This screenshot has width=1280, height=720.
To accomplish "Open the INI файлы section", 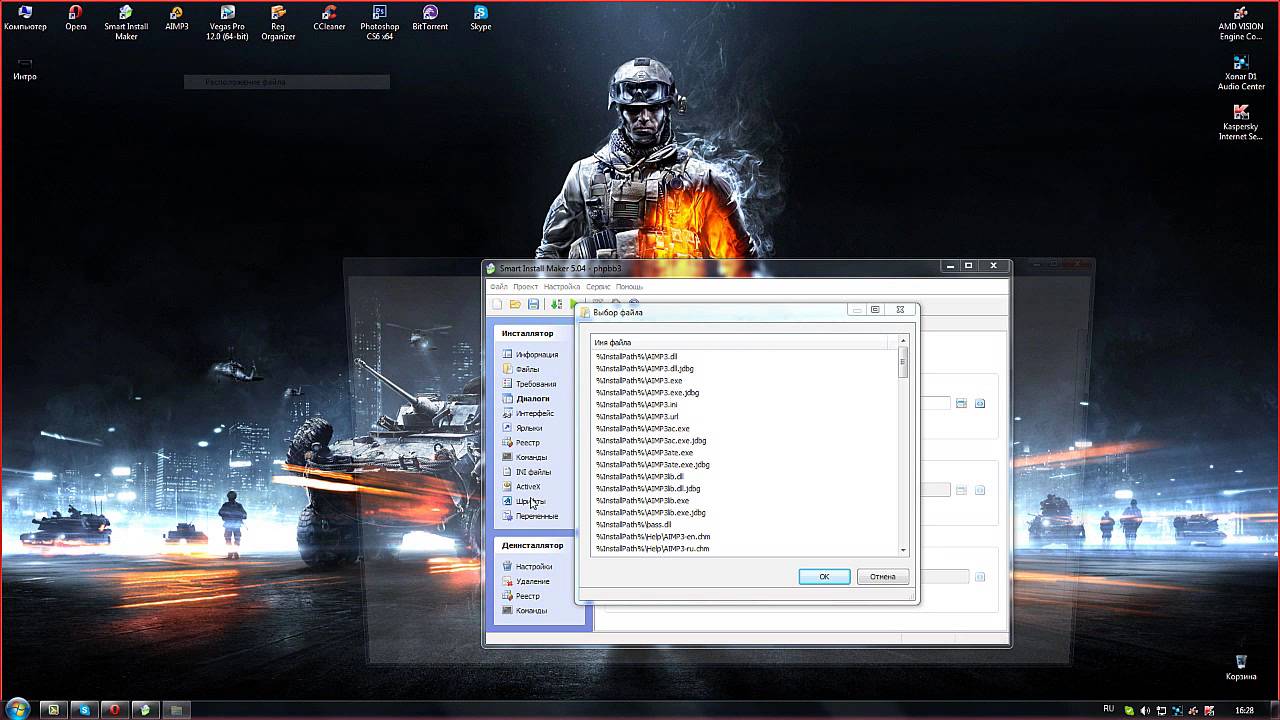I will point(527,472).
